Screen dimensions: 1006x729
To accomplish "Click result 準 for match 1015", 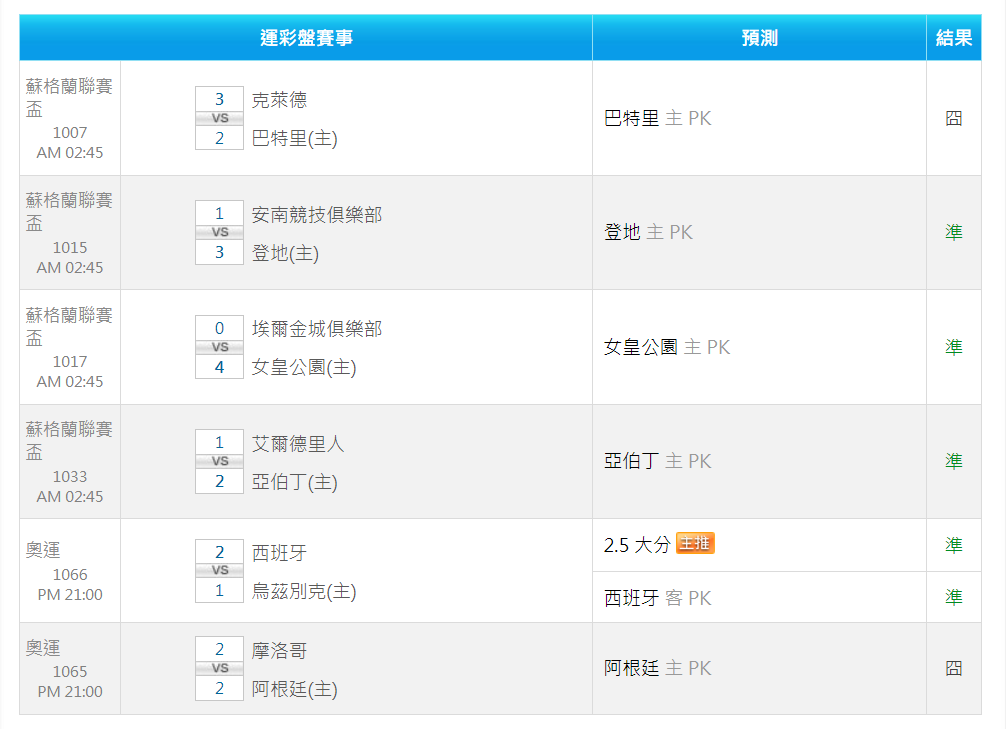I will tap(953, 232).
